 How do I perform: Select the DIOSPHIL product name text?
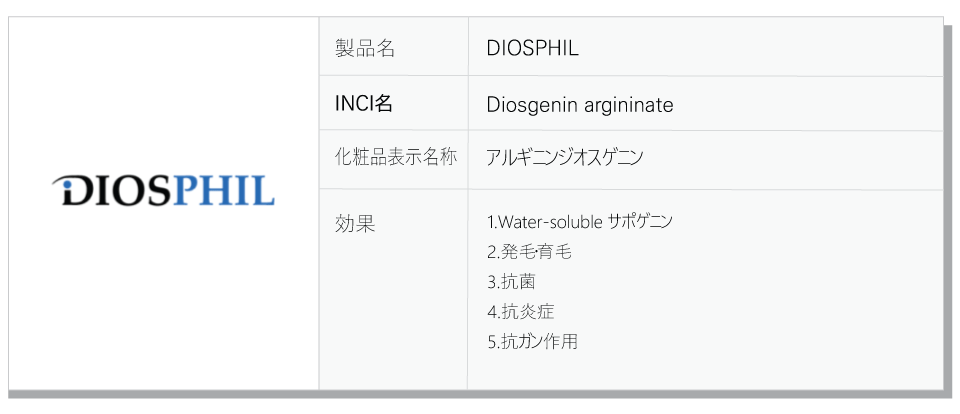(532, 48)
